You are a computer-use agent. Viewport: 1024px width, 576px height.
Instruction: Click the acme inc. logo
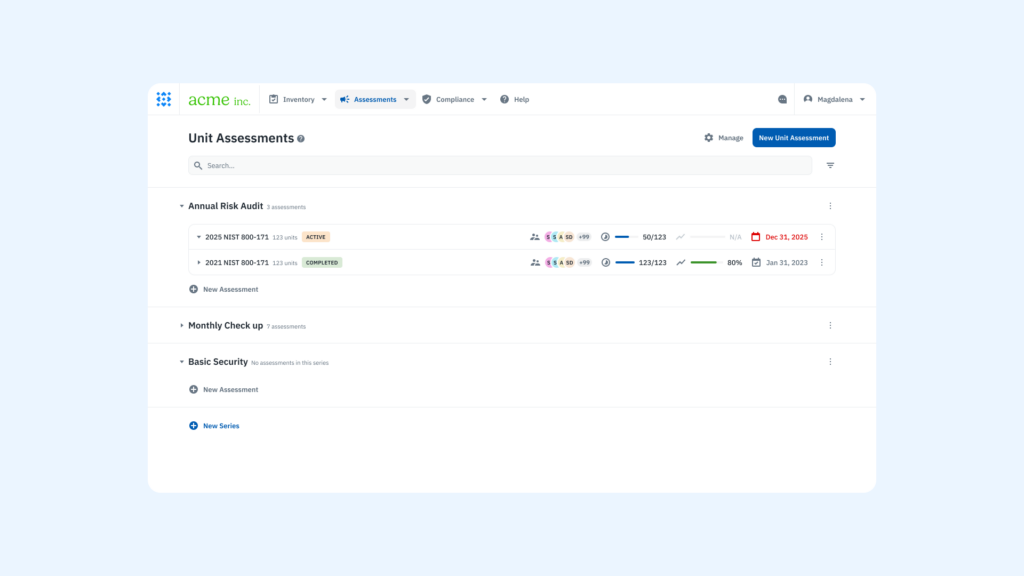coord(219,100)
